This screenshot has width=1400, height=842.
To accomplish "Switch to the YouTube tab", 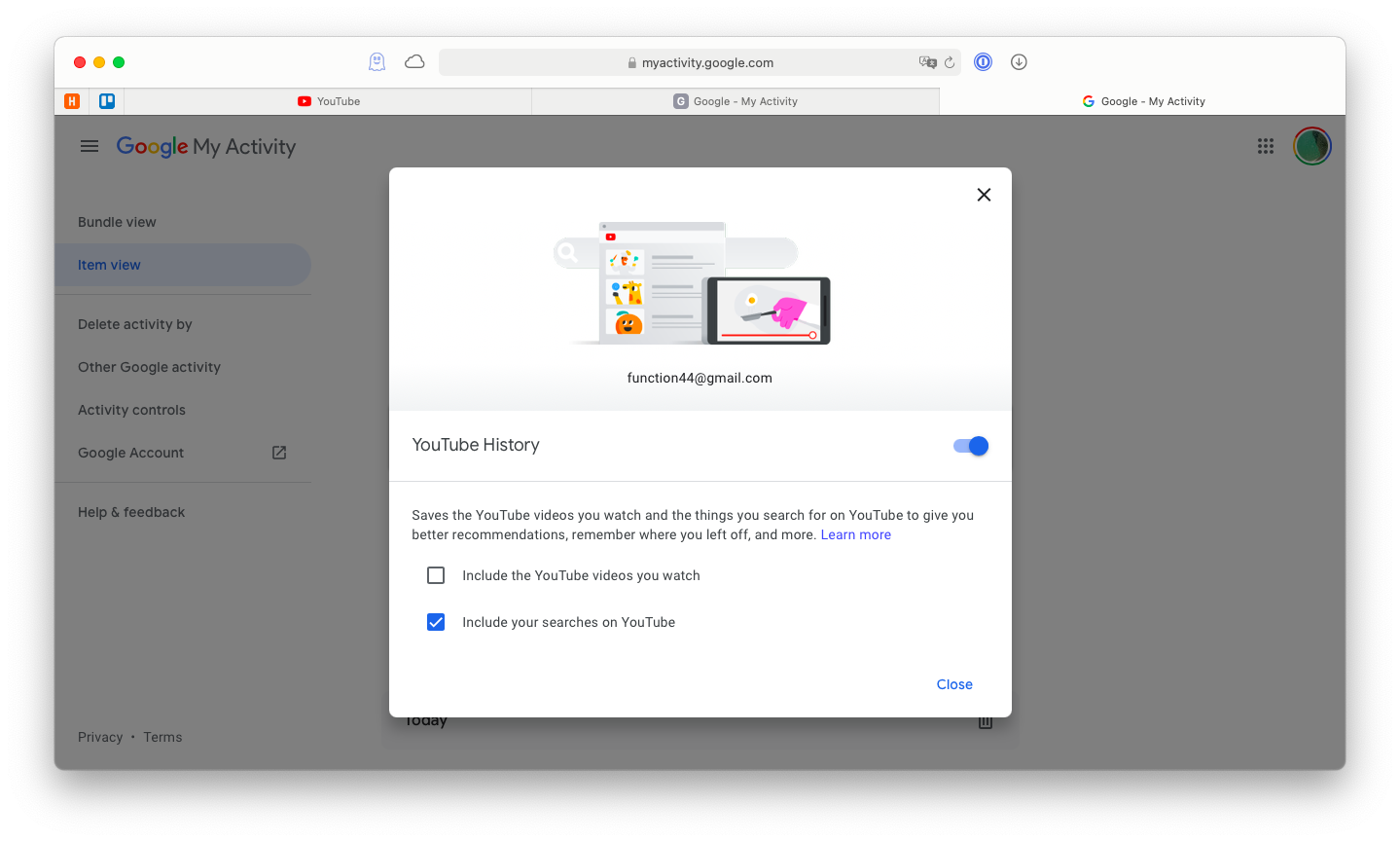I will [329, 100].
